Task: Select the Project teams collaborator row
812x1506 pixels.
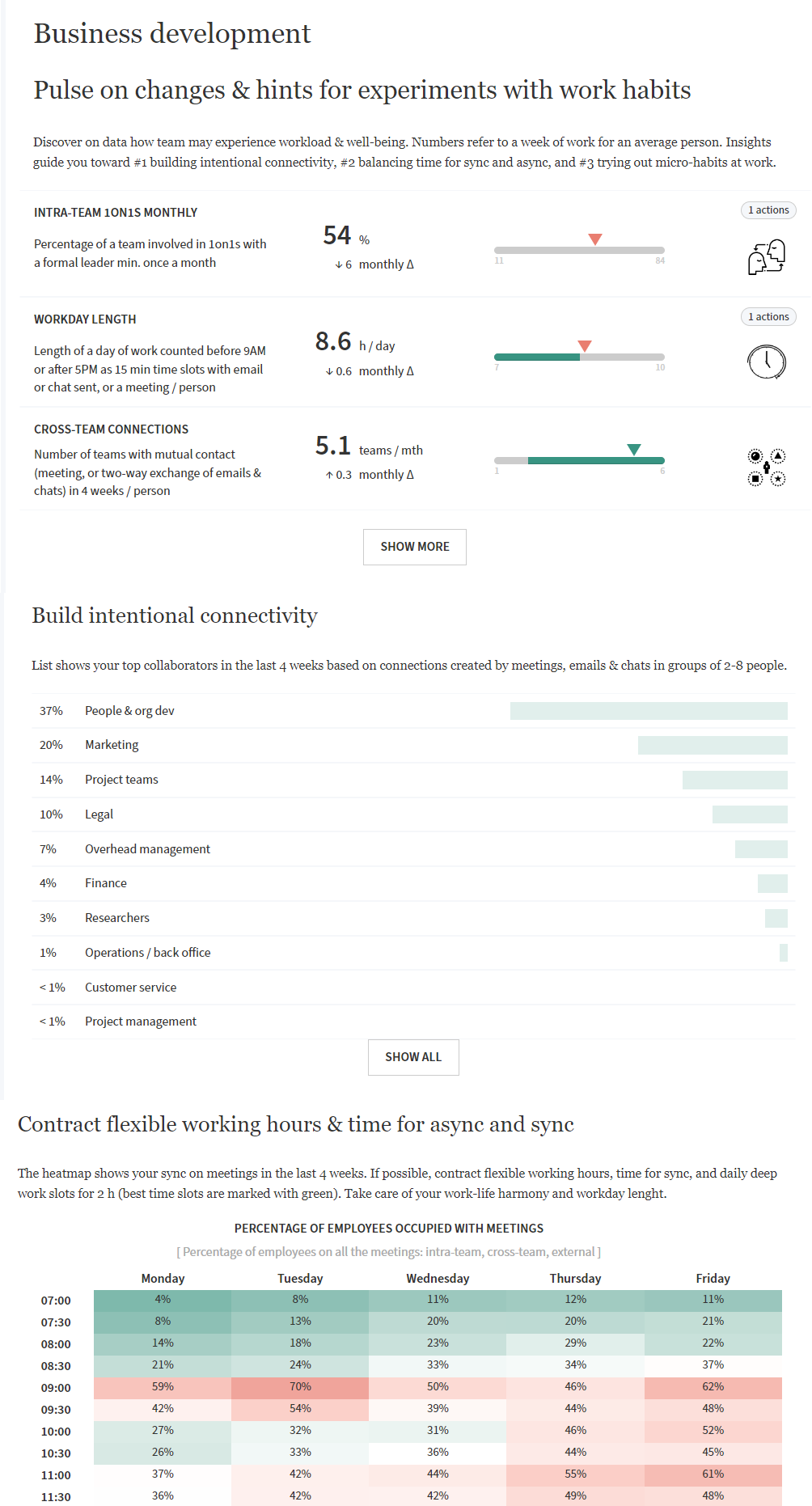Action: pos(121,780)
